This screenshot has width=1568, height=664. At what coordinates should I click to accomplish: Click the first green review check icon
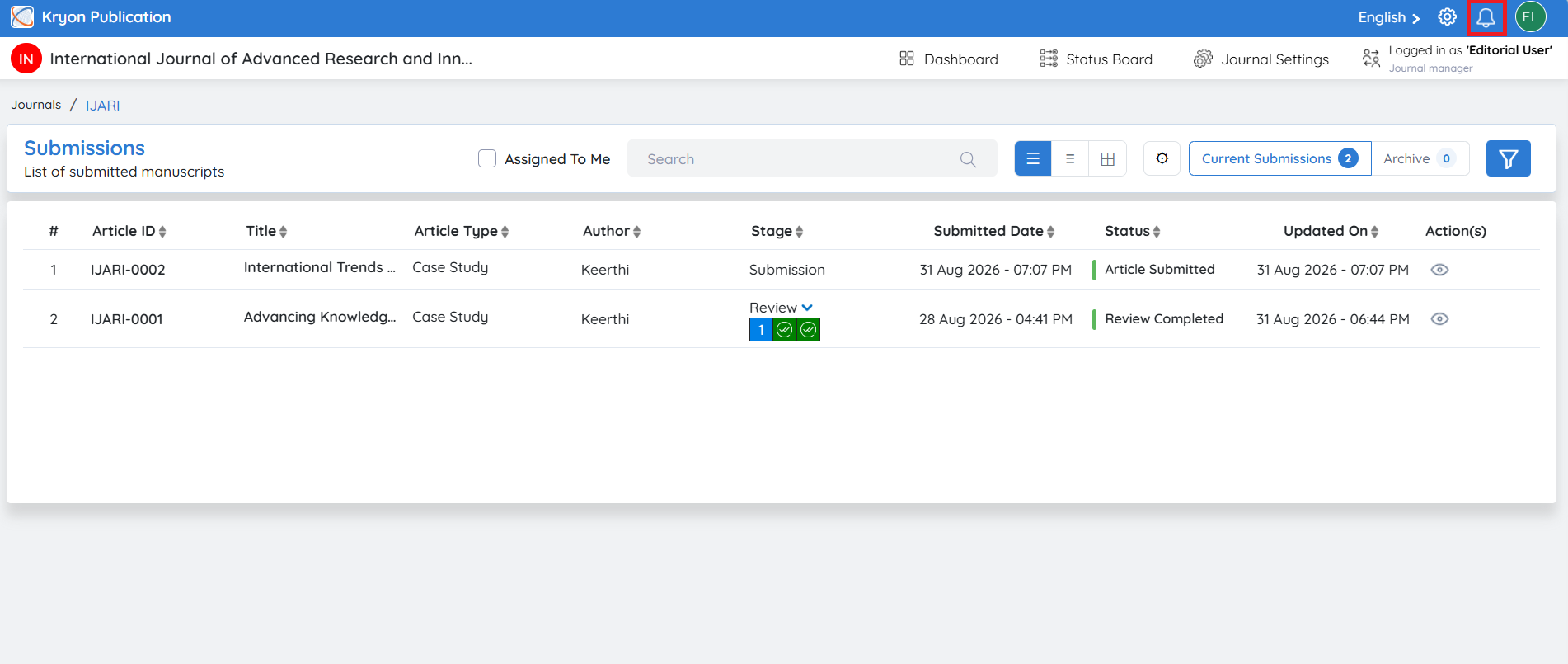click(785, 330)
